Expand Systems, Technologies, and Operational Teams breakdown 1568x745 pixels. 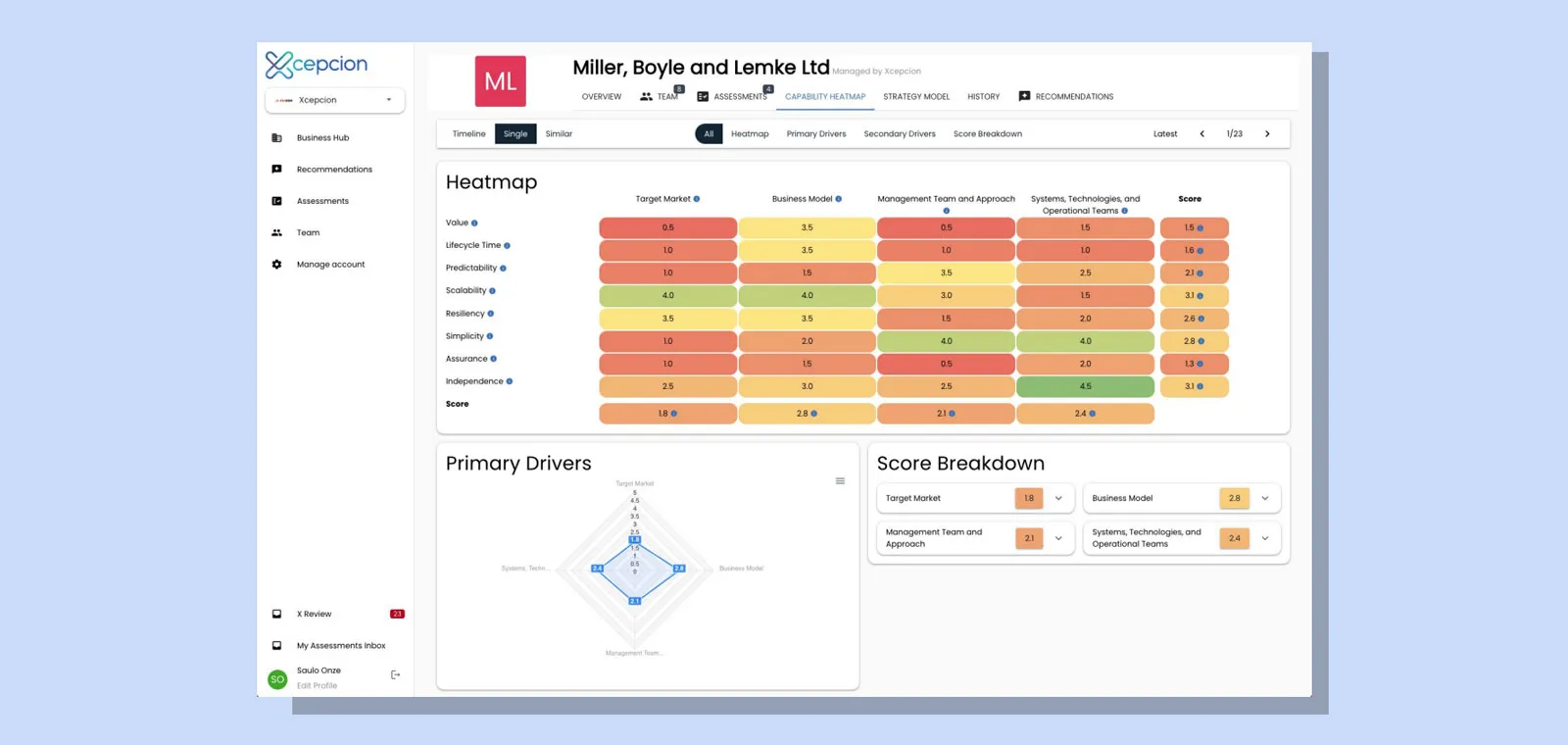pos(1265,538)
